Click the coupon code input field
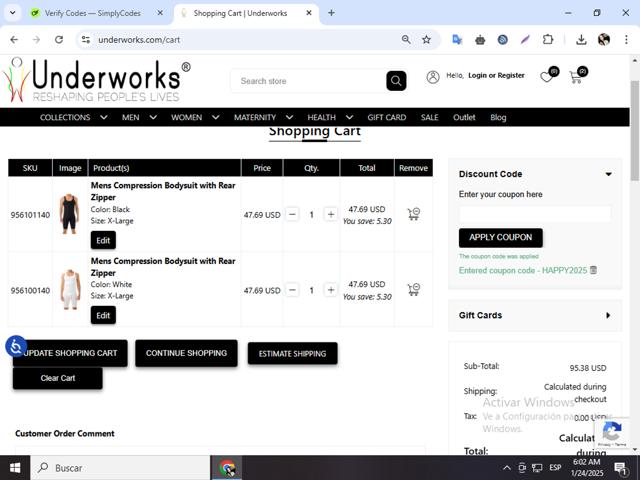The width and height of the screenshot is (640, 480). (x=535, y=214)
